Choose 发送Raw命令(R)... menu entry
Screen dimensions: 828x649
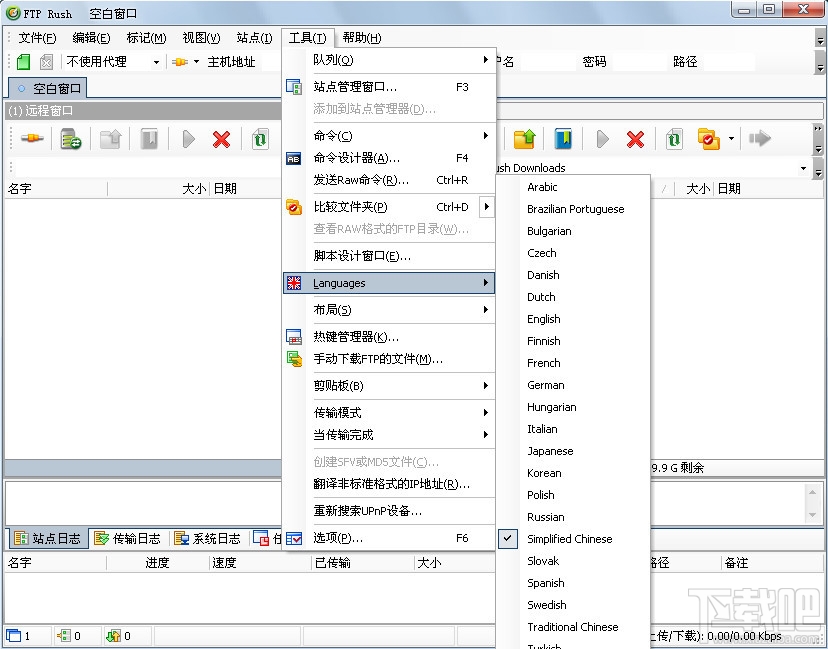click(389, 180)
